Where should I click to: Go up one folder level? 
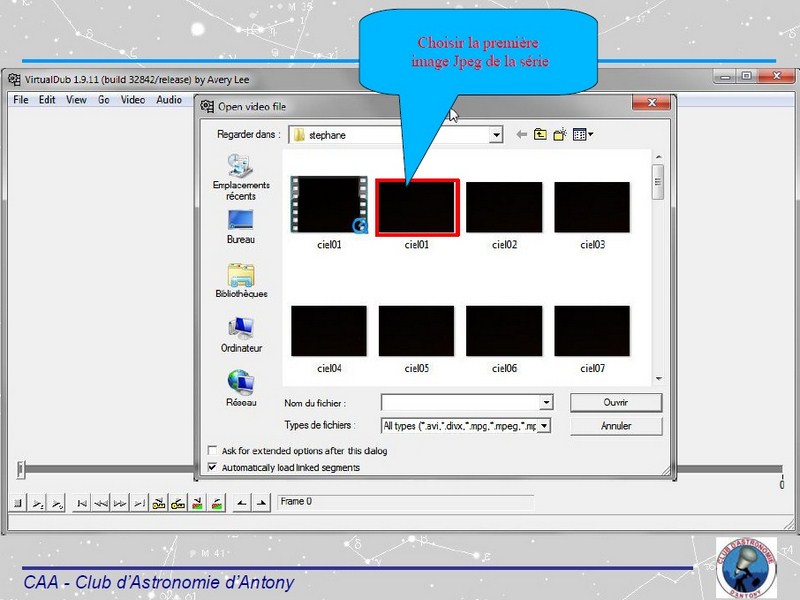pyautogui.click(x=540, y=134)
